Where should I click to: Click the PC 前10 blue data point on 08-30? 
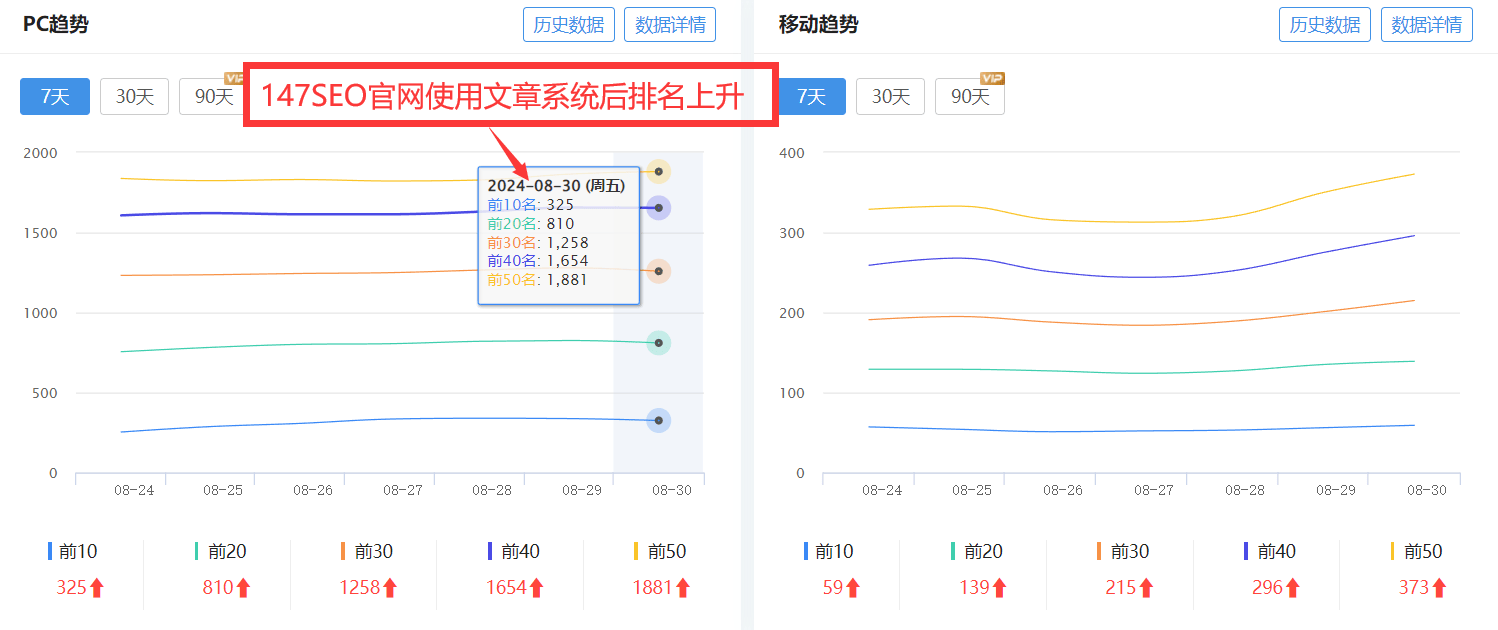[658, 420]
